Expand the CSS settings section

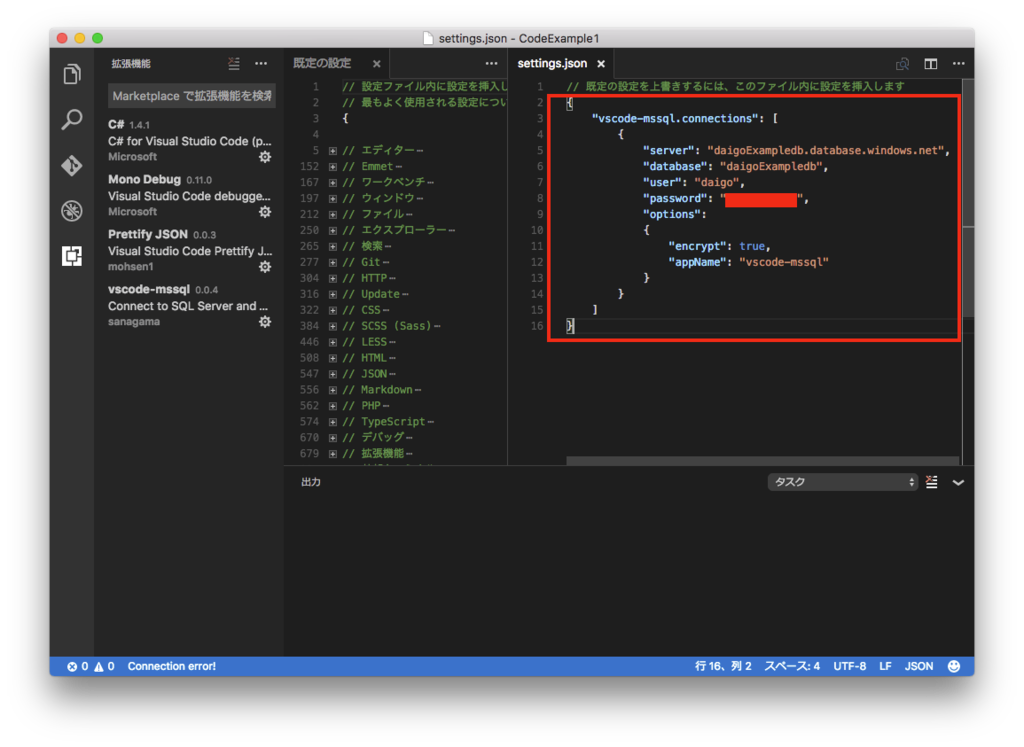[333, 310]
